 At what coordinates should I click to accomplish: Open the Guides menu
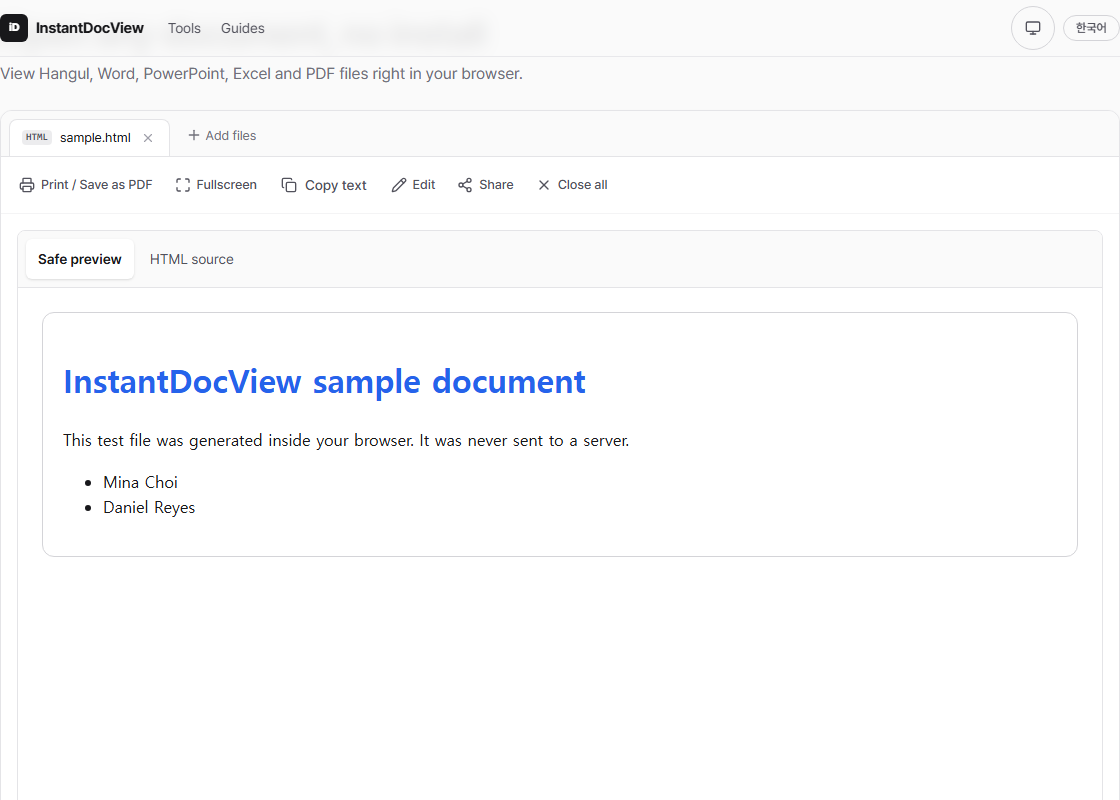pyautogui.click(x=242, y=28)
